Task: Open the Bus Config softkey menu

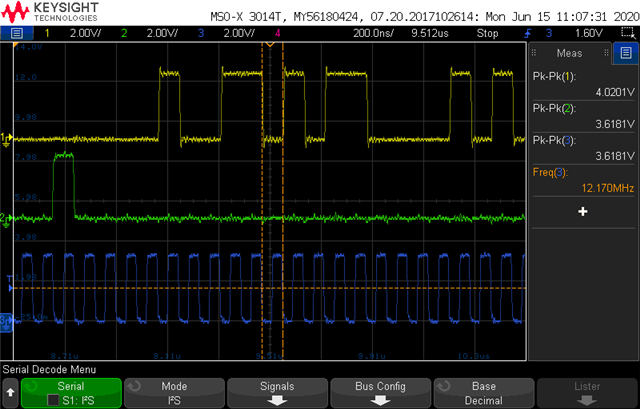Action: (380, 393)
